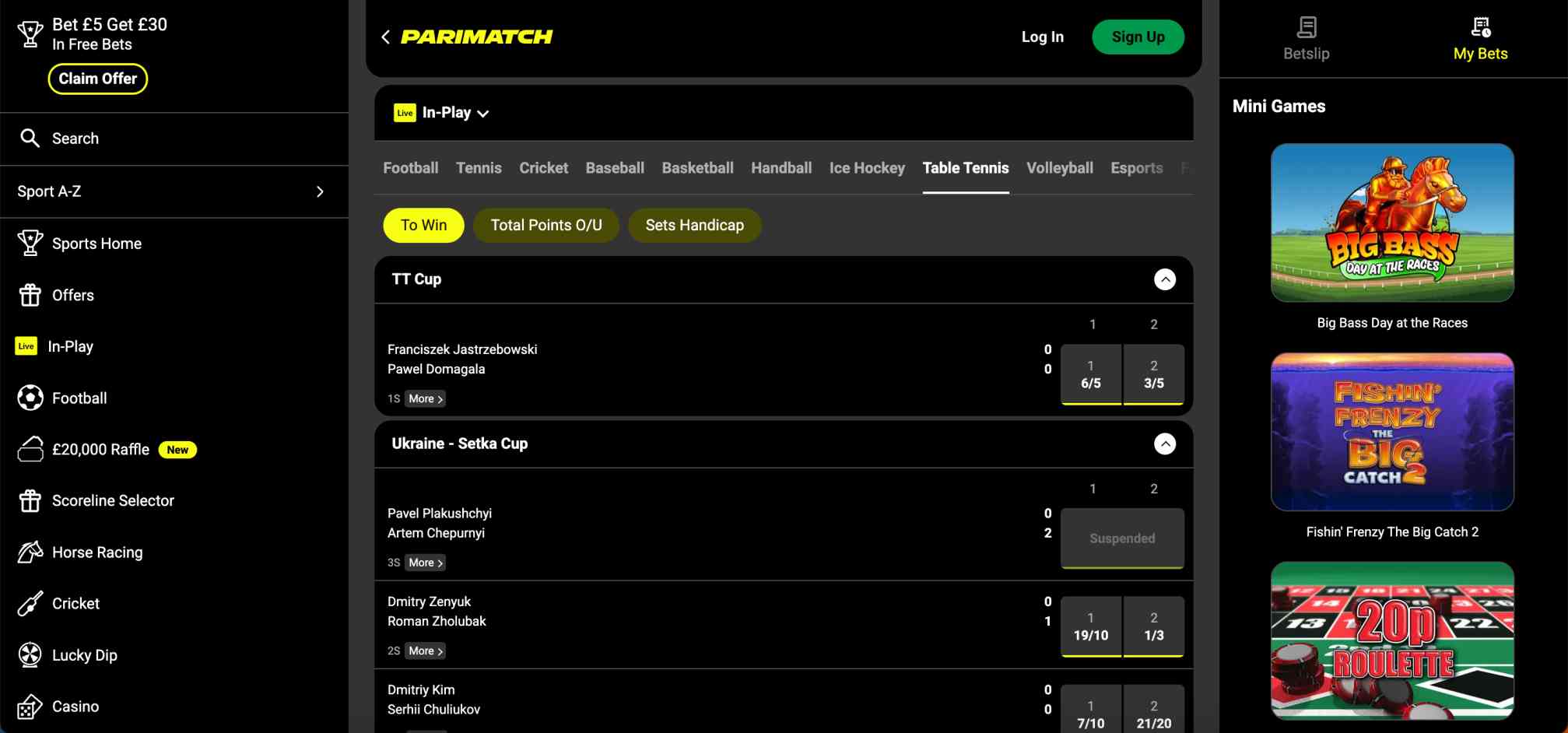1568x733 pixels.
Task: Select the To Win market filter
Action: [423, 225]
